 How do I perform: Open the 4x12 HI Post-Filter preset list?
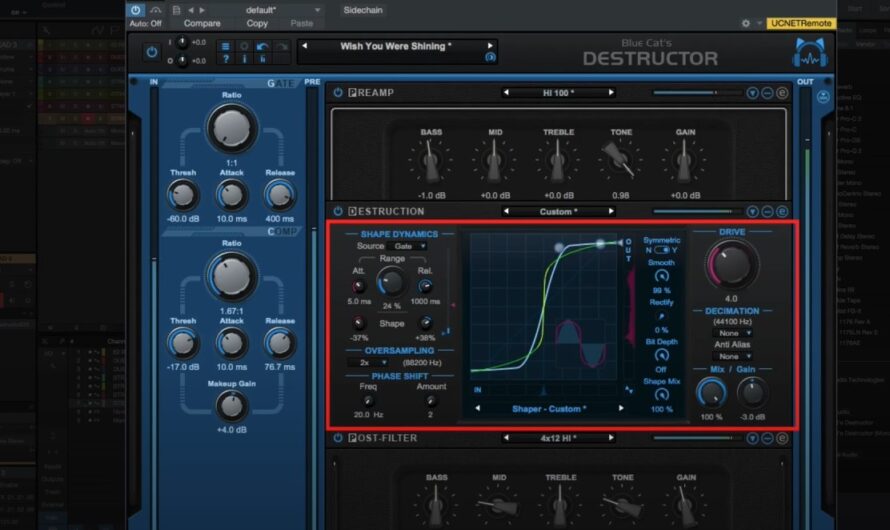pos(559,438)
